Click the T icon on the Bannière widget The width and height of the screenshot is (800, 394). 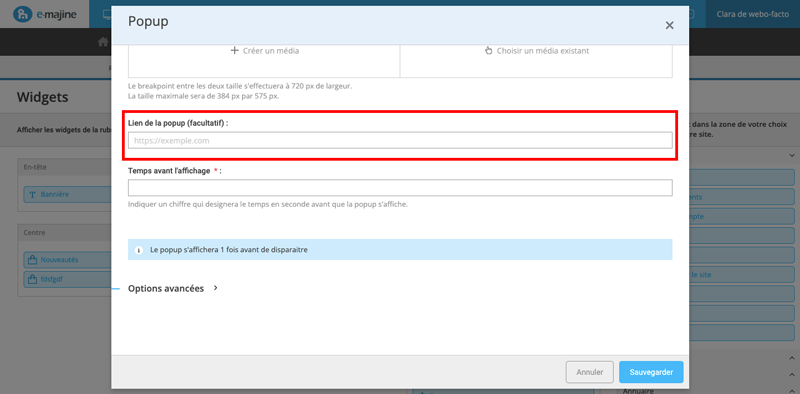coord(32,194)
